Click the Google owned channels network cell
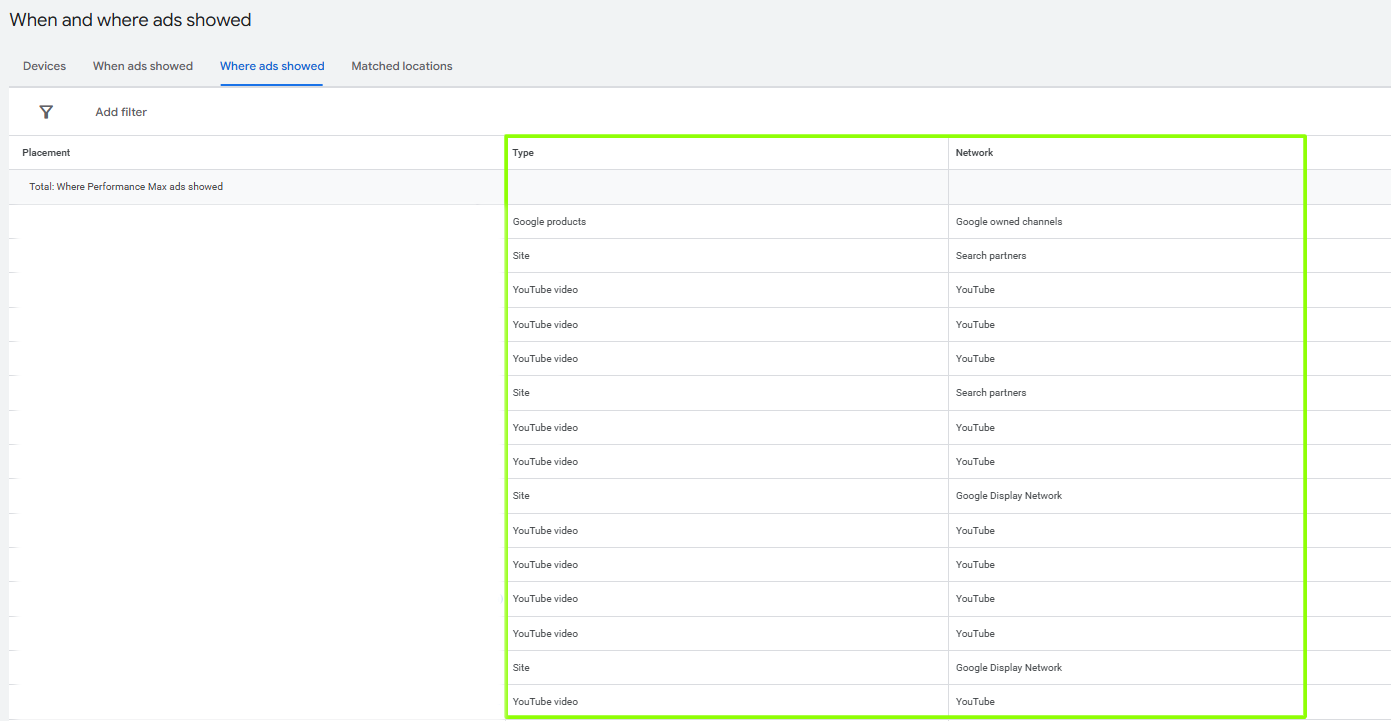This screenshot has width=1391, height=721. pos(1006,221)
